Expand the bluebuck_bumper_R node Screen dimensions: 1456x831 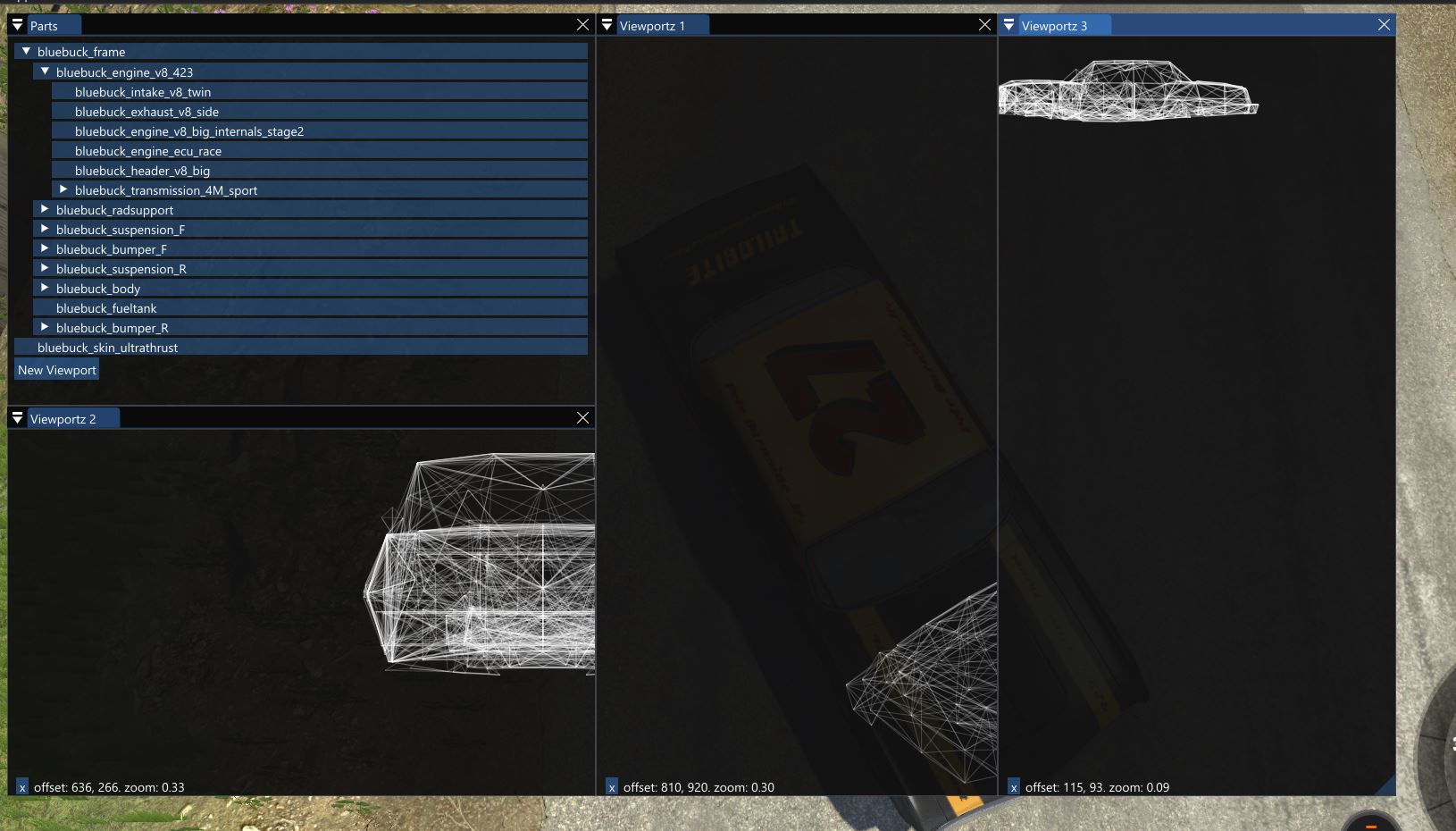pos(45,327)
